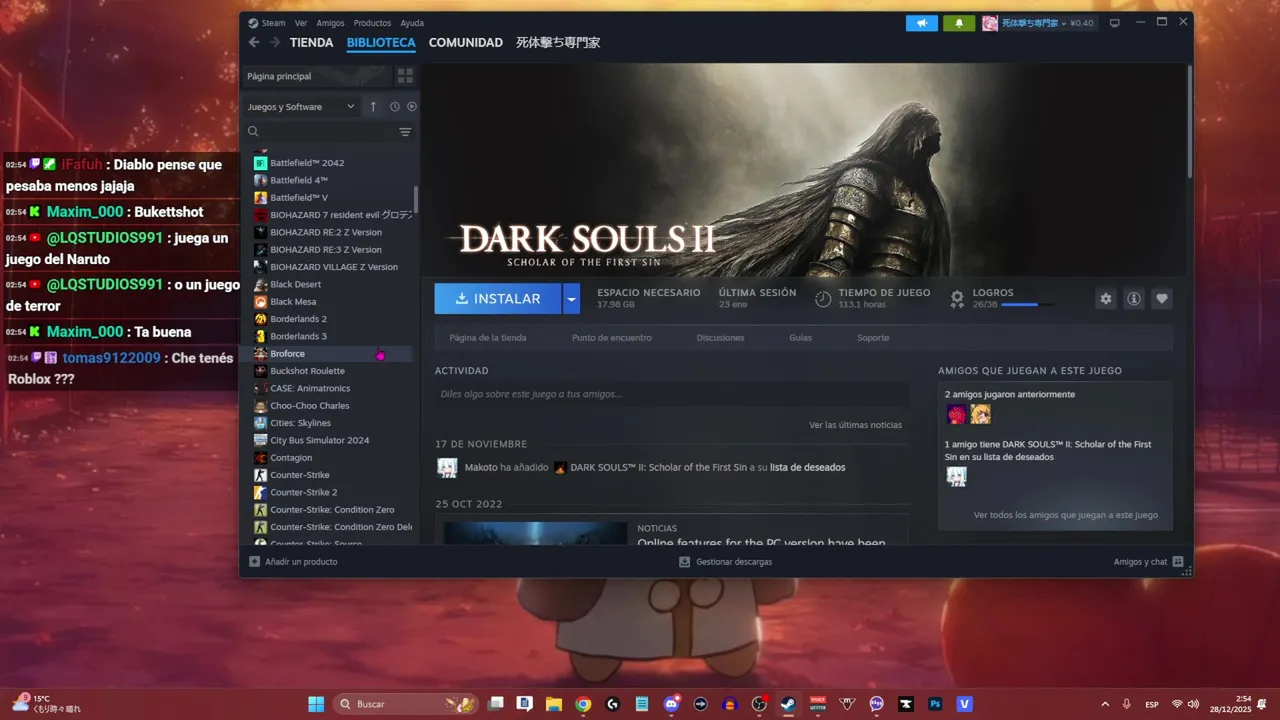Switch to Big Picture mode icon
This screenshot has height=720, width=1280.
point(1115,23)
